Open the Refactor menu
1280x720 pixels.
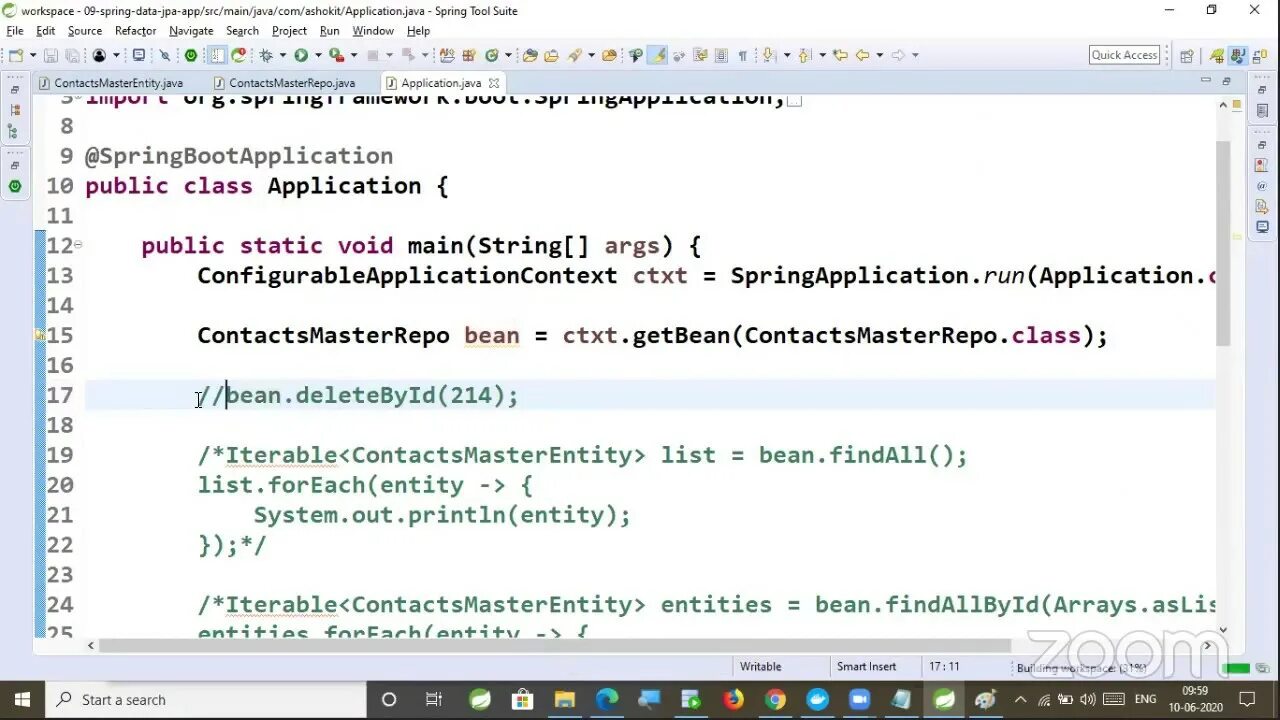[135, 31]
